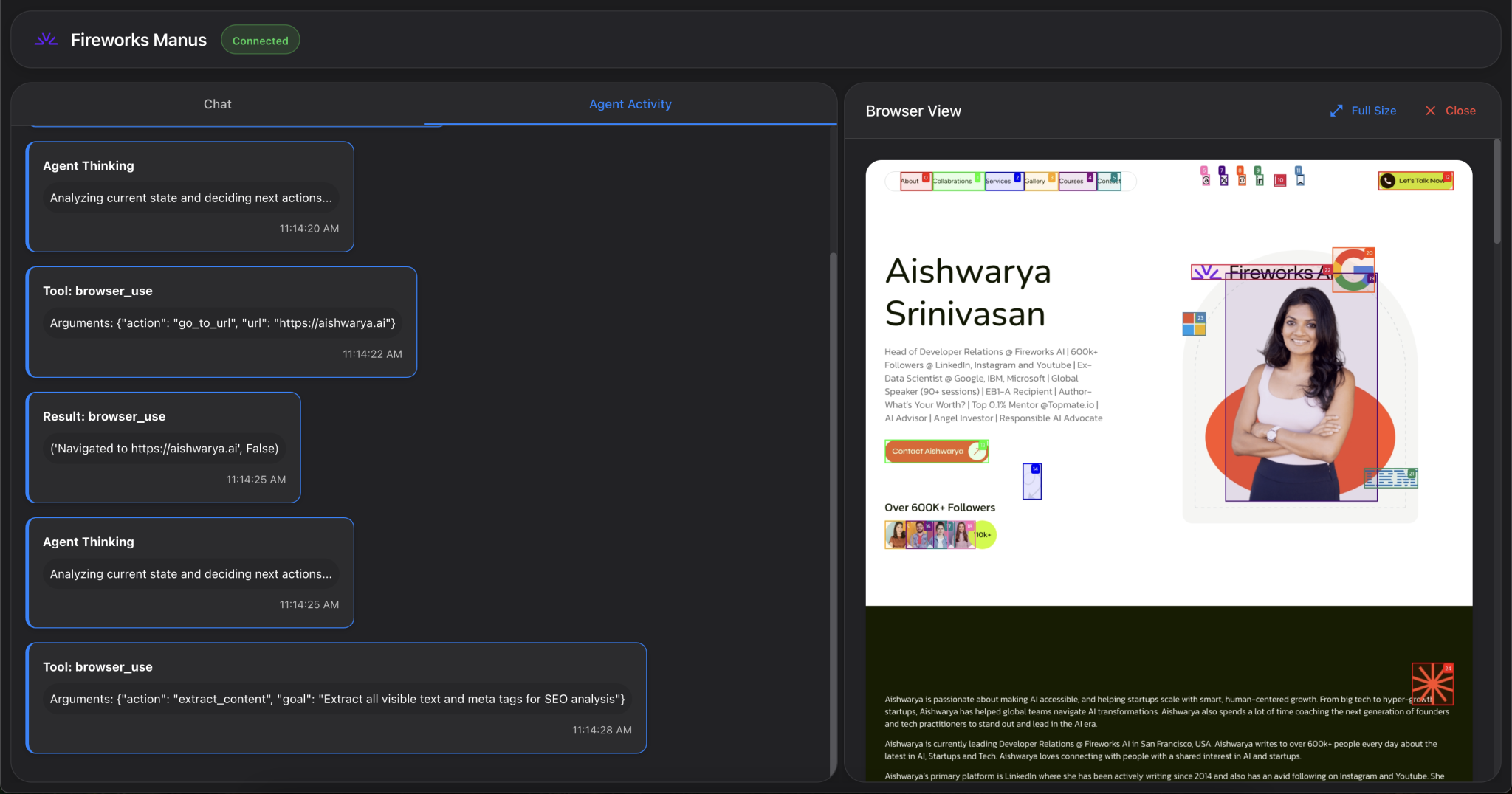
Task: Click the Full Size expand arrow icon
Action: pos(1336,111)
